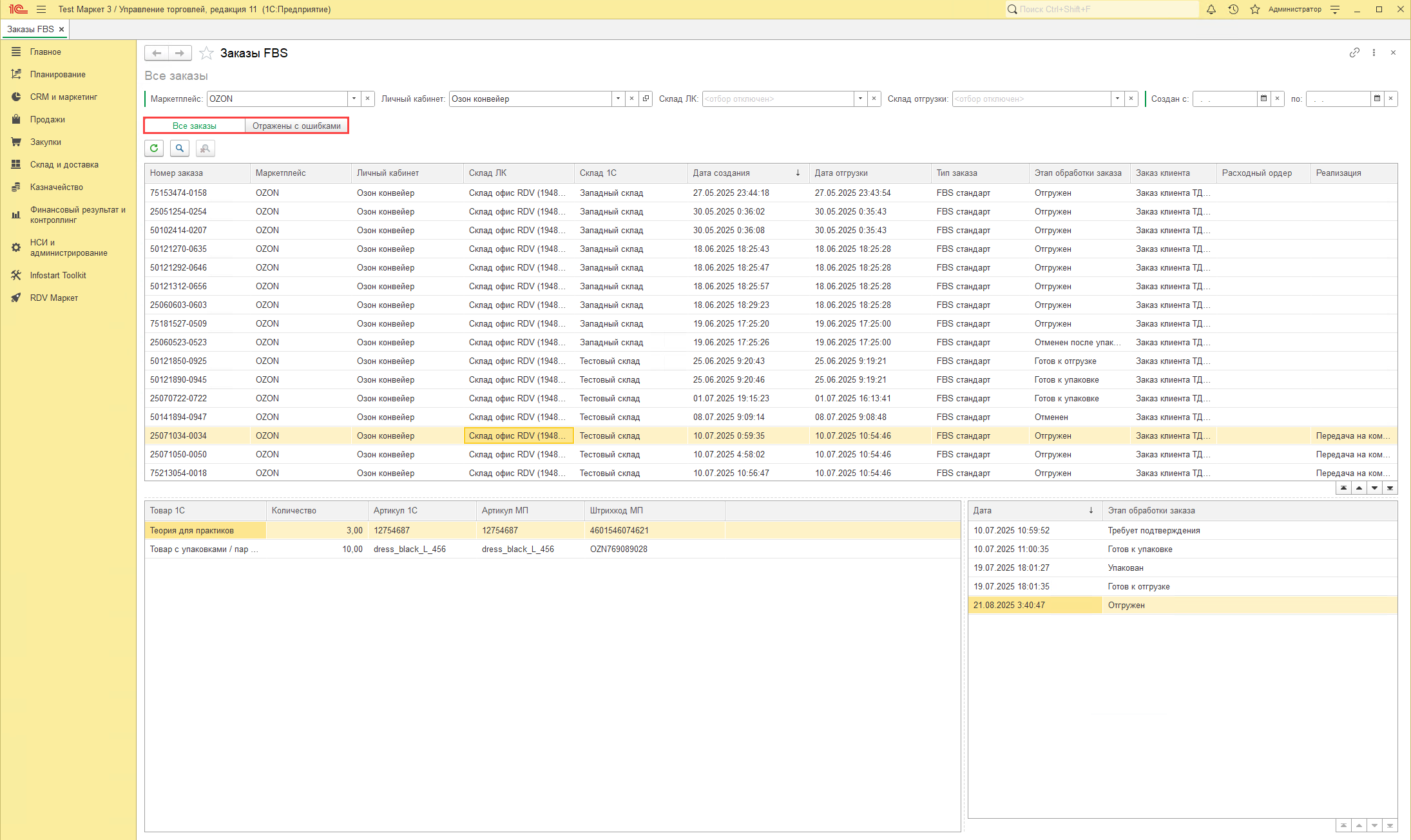The width and height of the screenshot is (1411, 840).
Task: Open CRM и маркетинг section
Action: (63, 97)
